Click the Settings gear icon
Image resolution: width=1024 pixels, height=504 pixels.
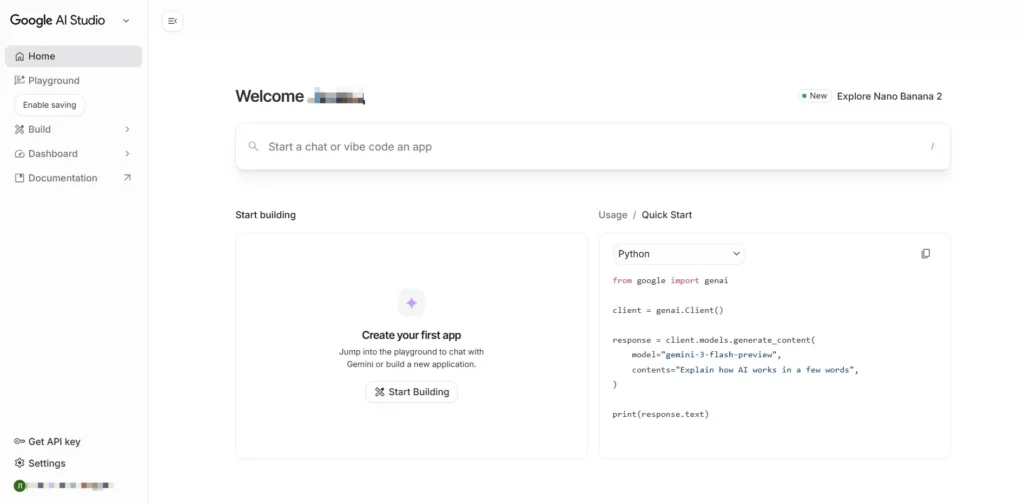click(20, 463)
